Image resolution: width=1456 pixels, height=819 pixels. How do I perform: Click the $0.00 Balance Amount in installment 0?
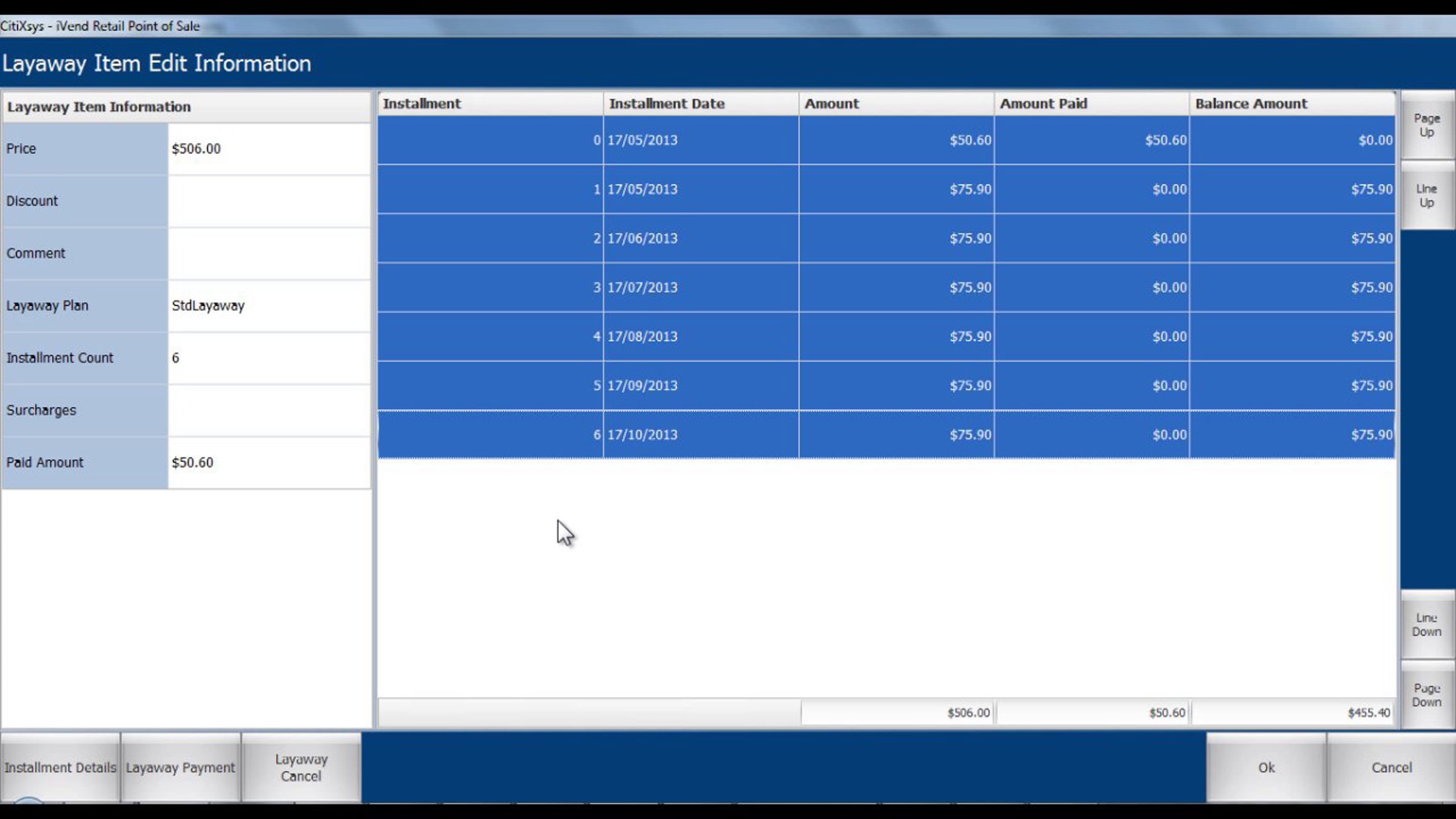[x=1292, y=140]
